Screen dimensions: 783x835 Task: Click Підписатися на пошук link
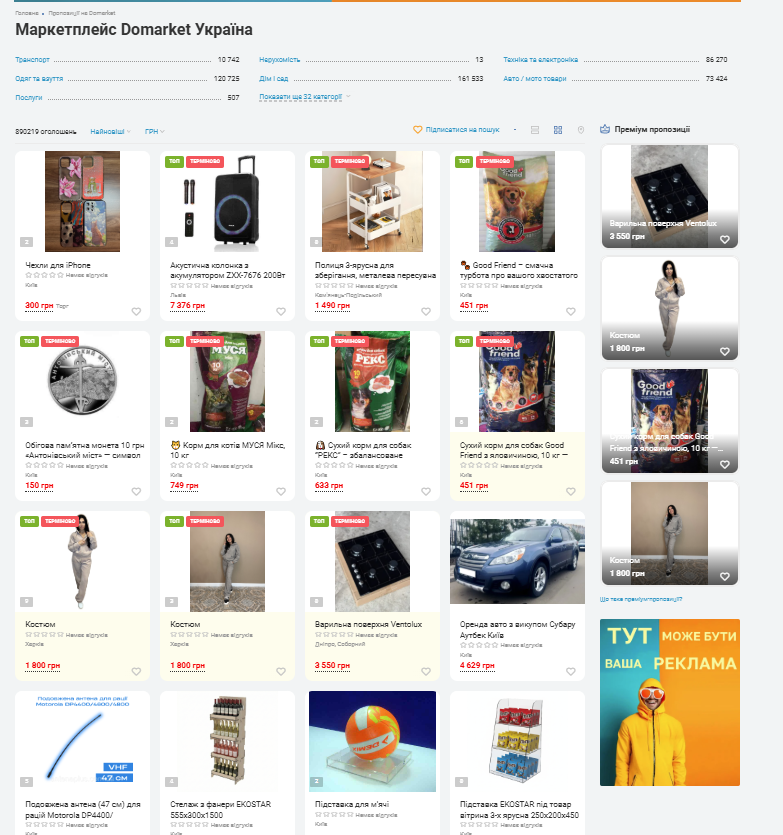tap(462, 129)
